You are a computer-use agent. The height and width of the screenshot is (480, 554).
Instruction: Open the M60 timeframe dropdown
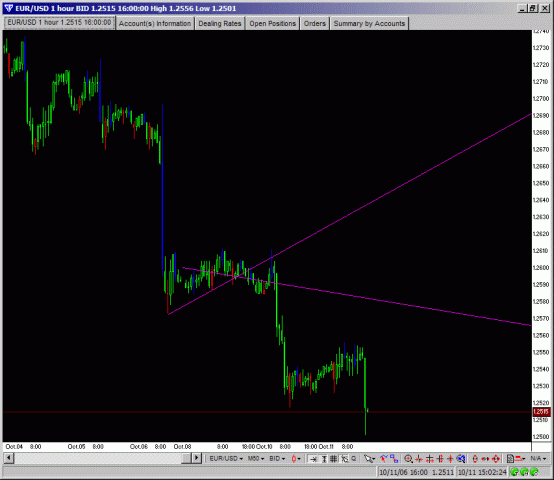pyautogui.click(x=256, y=458)
